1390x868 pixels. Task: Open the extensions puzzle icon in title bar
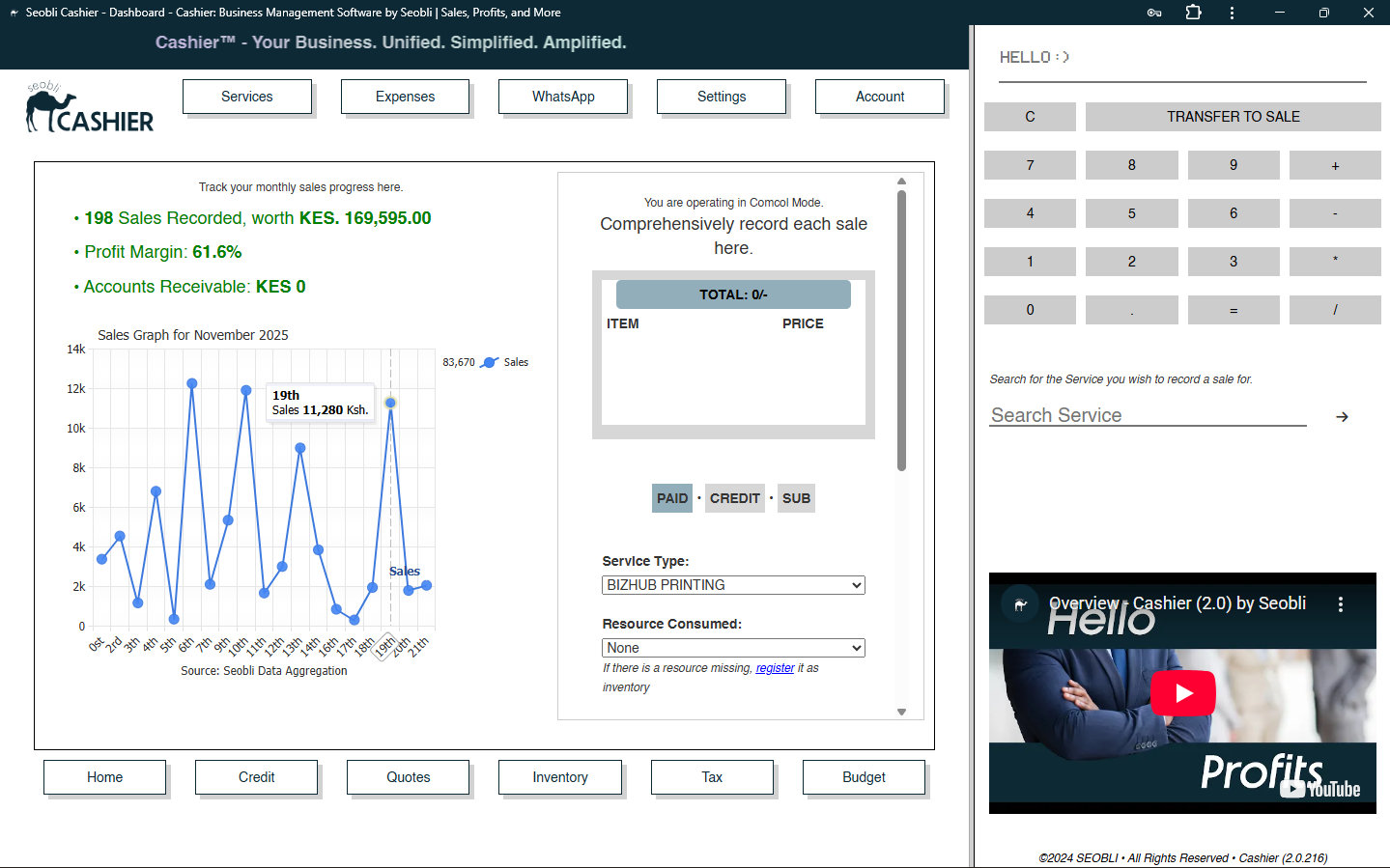[1193, 13]
